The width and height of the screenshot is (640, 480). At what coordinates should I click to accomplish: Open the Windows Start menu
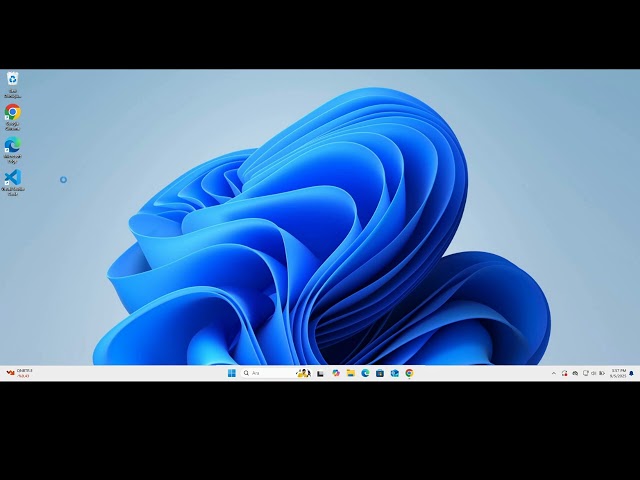pos(231,373)
